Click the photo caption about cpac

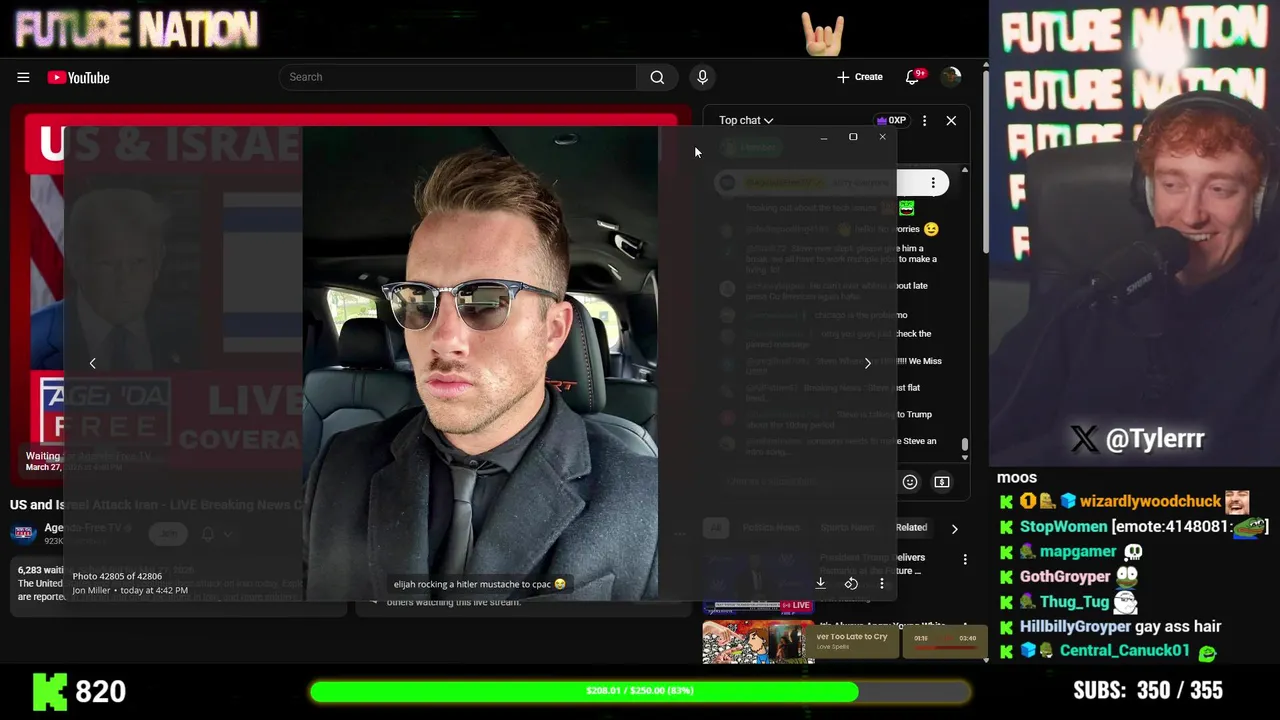[x=479, y=584]
